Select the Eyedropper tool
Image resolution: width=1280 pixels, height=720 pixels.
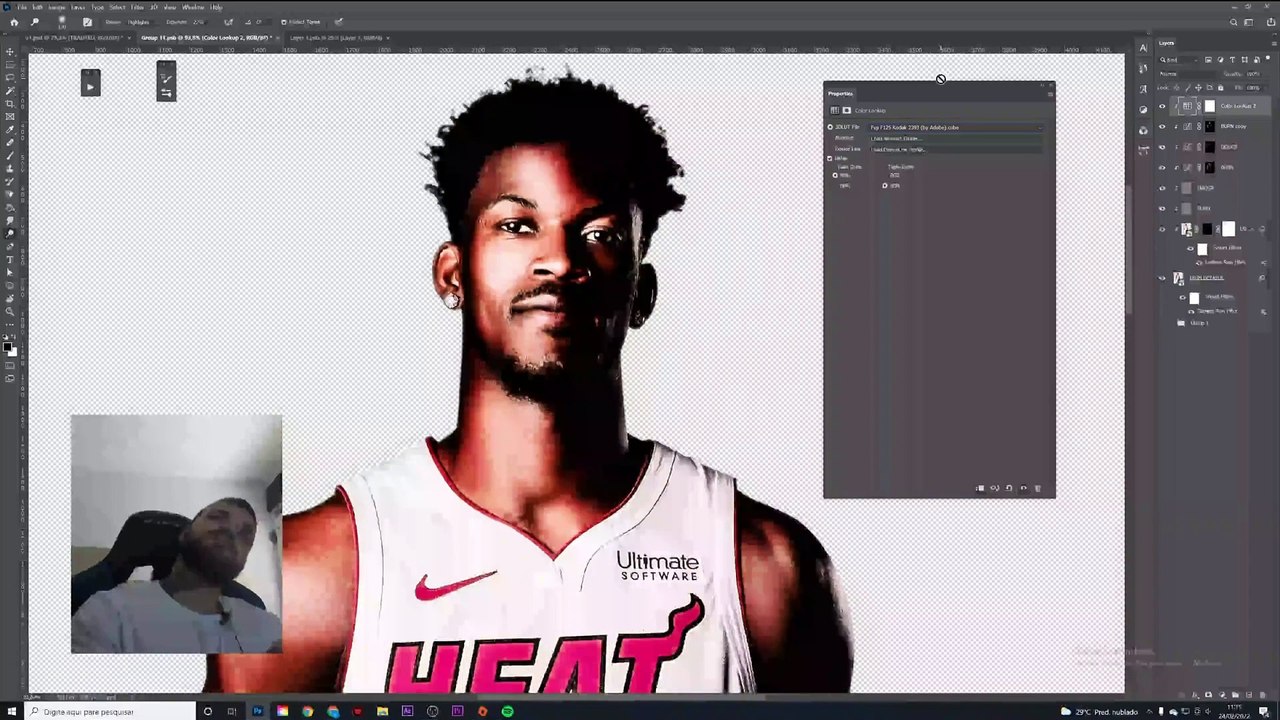[x=10, y=130]
